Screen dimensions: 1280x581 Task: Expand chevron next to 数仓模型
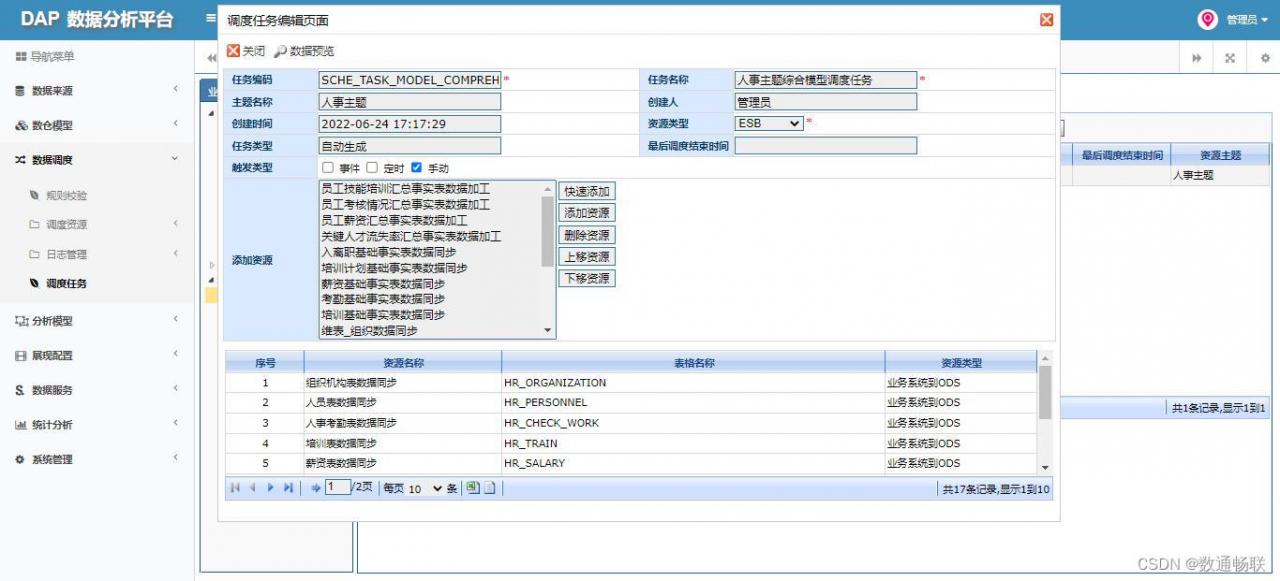pos(176,124)
